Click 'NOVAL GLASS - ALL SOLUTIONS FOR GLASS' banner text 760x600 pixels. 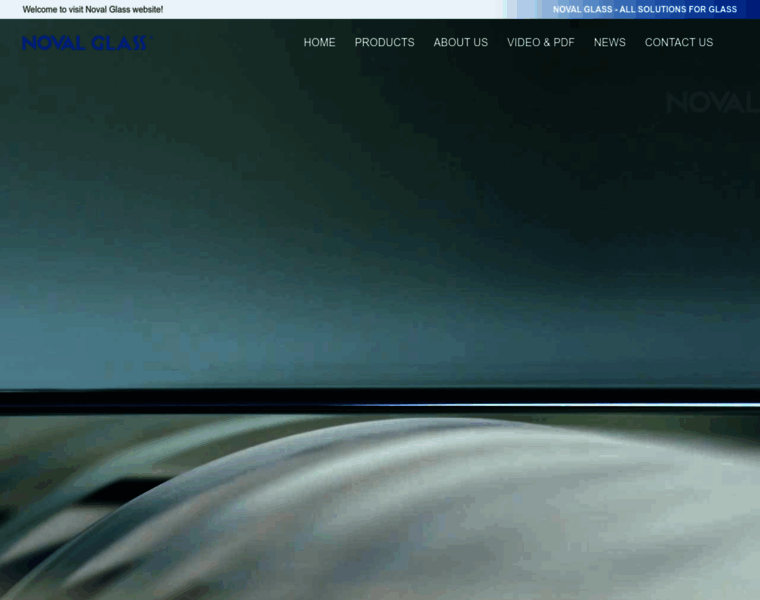645,9
